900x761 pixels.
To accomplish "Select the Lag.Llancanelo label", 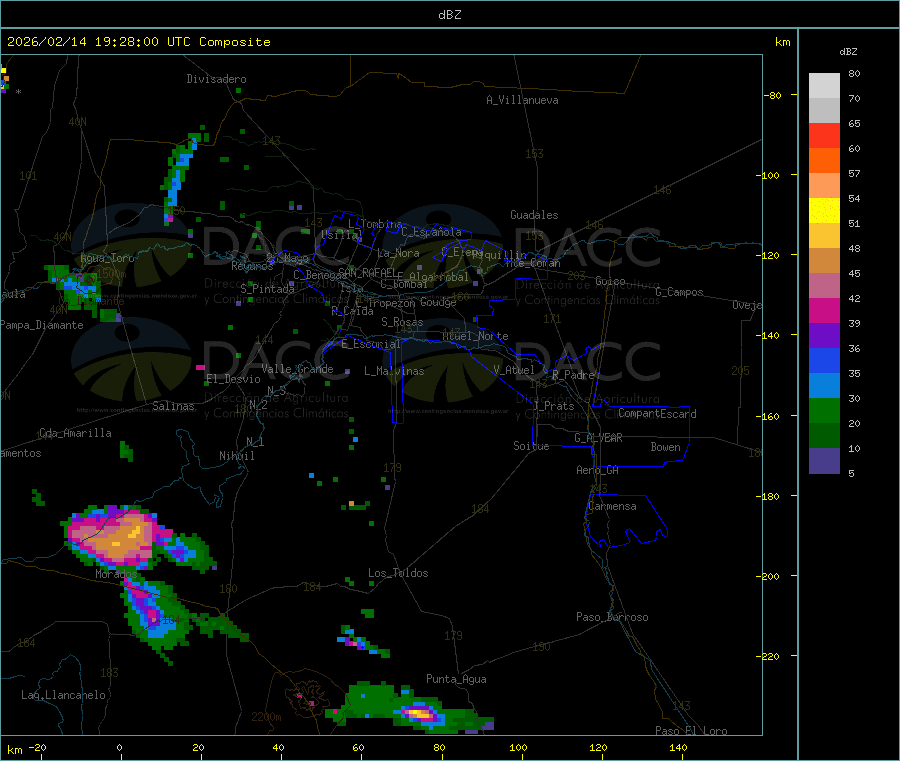I will (63, 695).
